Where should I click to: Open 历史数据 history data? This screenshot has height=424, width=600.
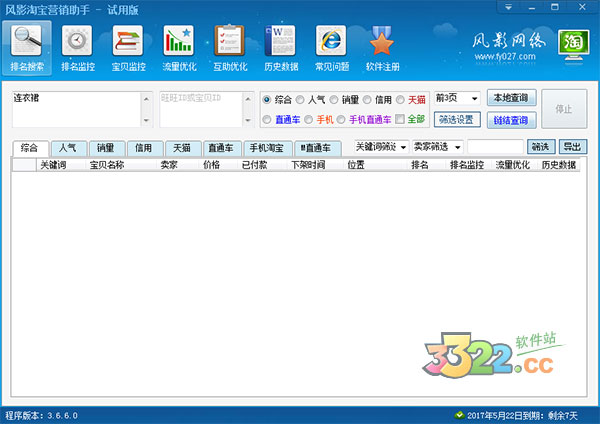pos(282,47)
